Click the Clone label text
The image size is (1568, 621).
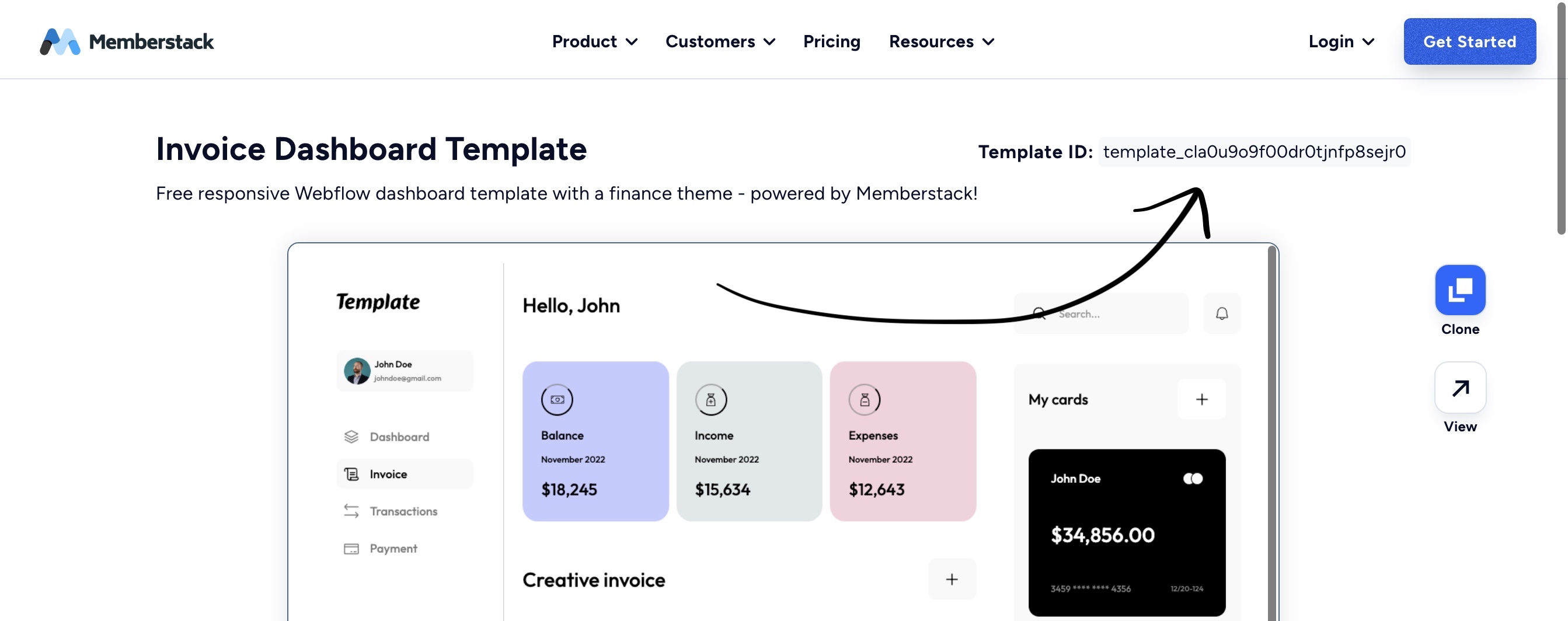(1459, 329)
